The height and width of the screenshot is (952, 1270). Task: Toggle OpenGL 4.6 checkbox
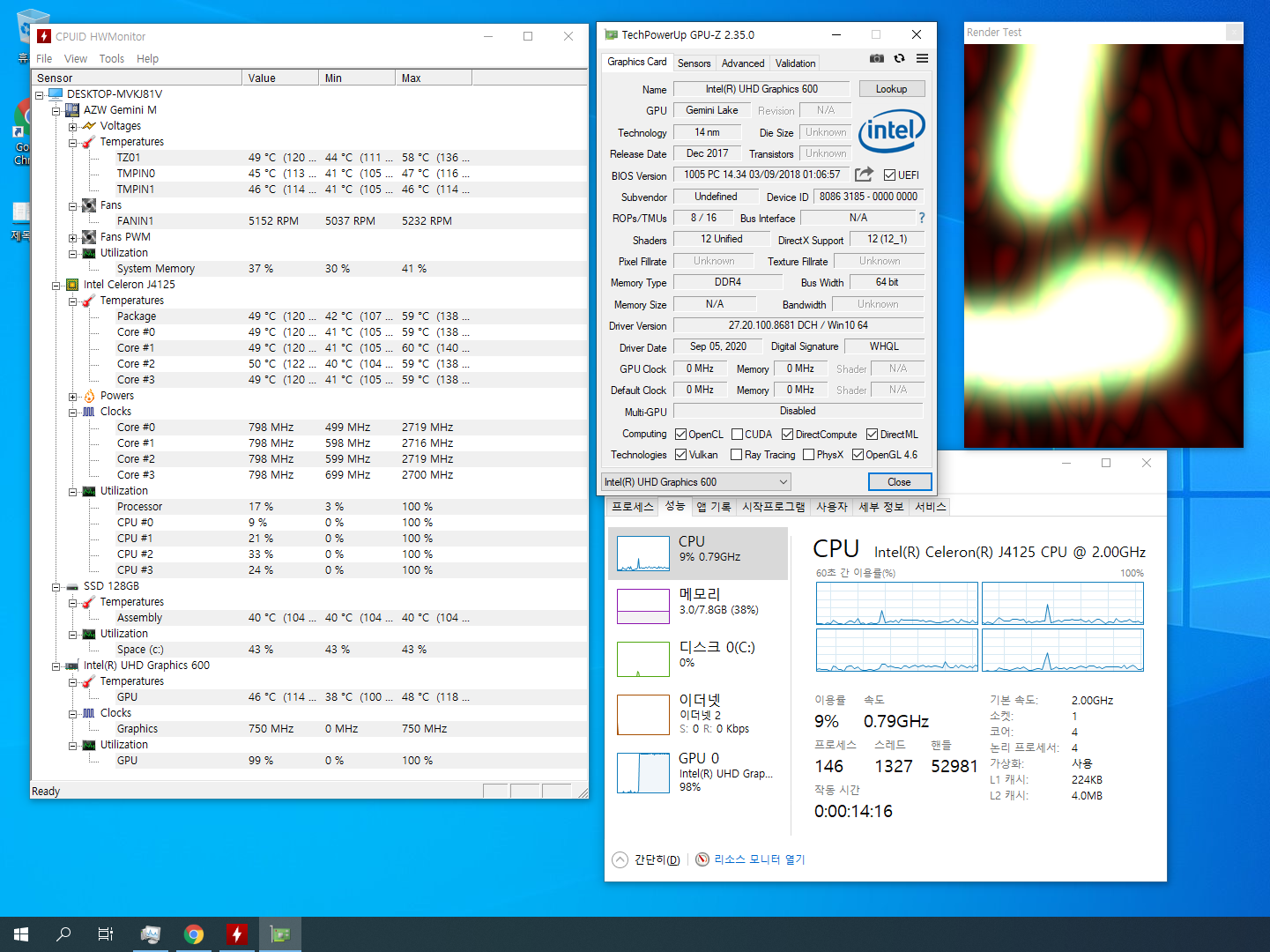[x=858, y=454]
